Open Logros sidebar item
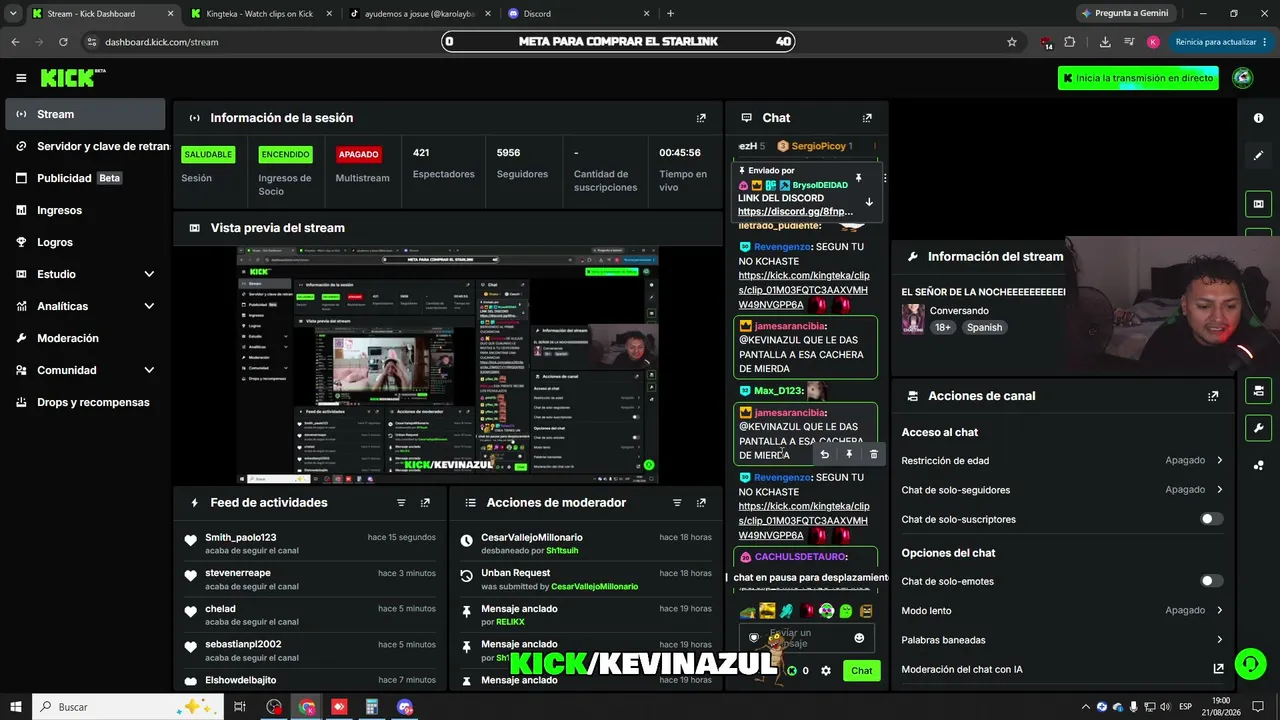1280x720 pixels. [x=85, y=242]
